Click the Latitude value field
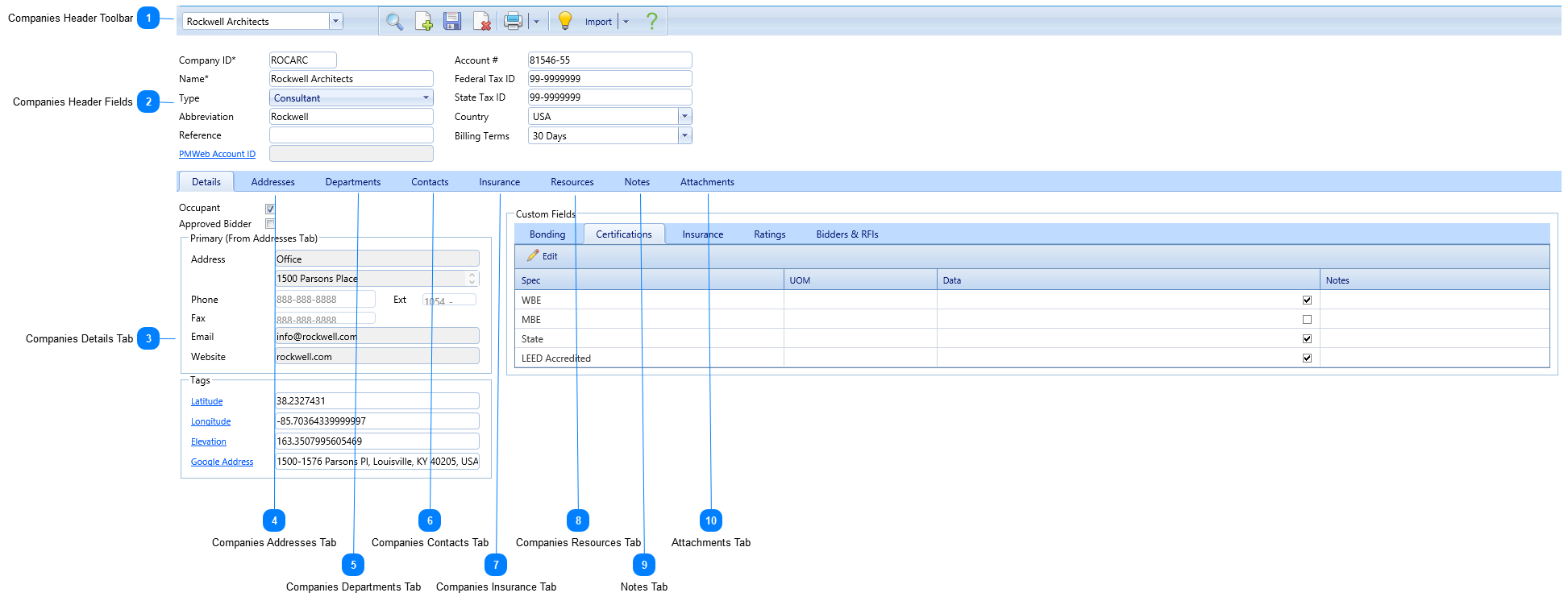The image size is (1568, 601). 377,400
